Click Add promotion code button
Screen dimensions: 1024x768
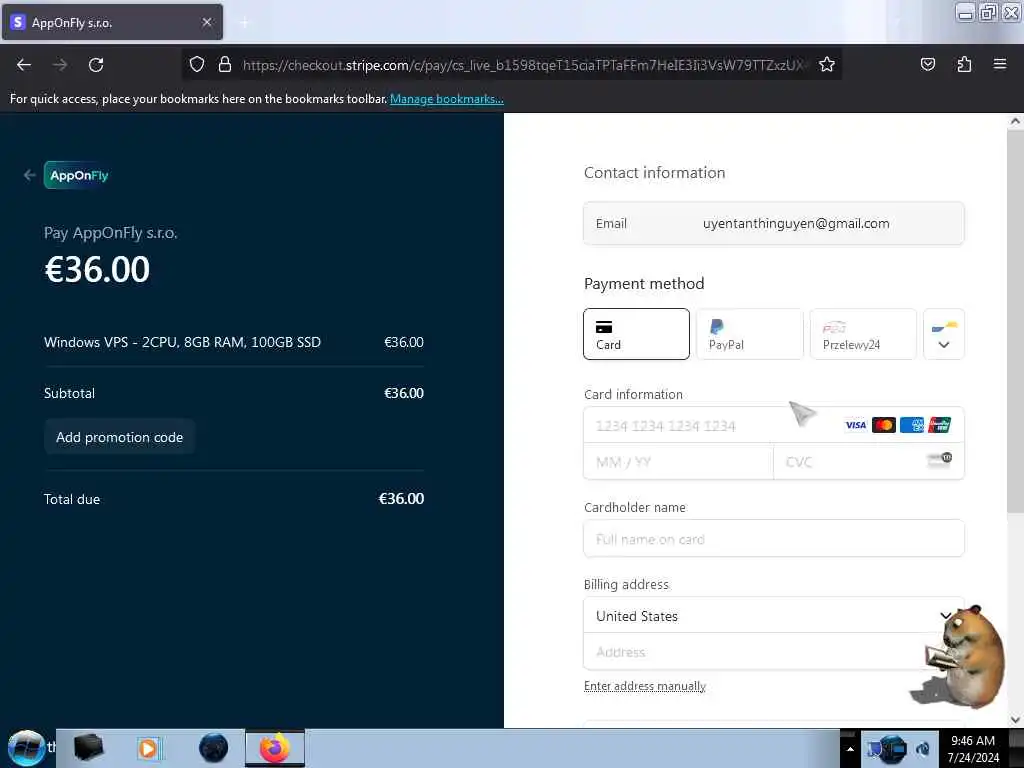120,438
